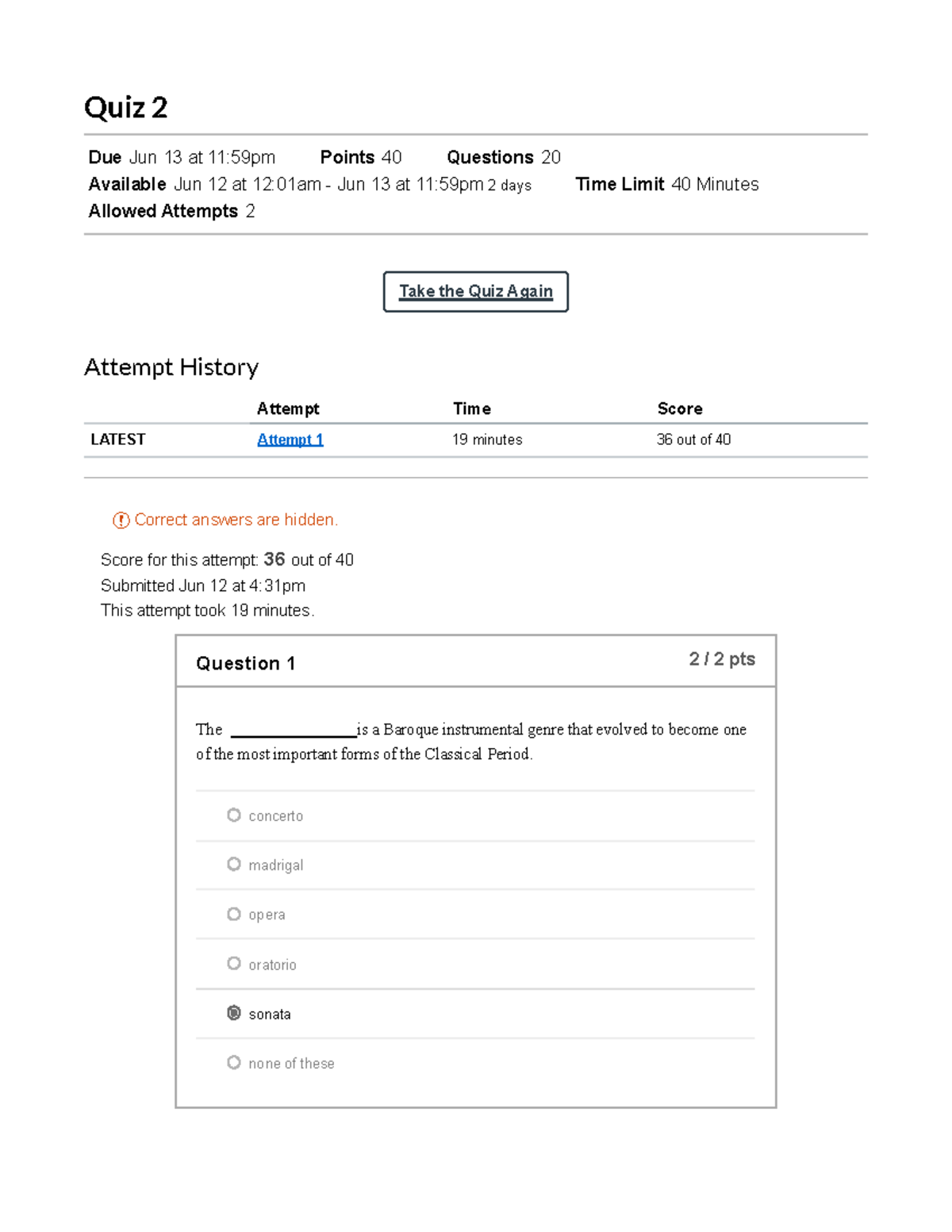This screenshot has height=1232, width=952.
Task: Click the 36 out of 40 table cell
Action: [693, 439]
